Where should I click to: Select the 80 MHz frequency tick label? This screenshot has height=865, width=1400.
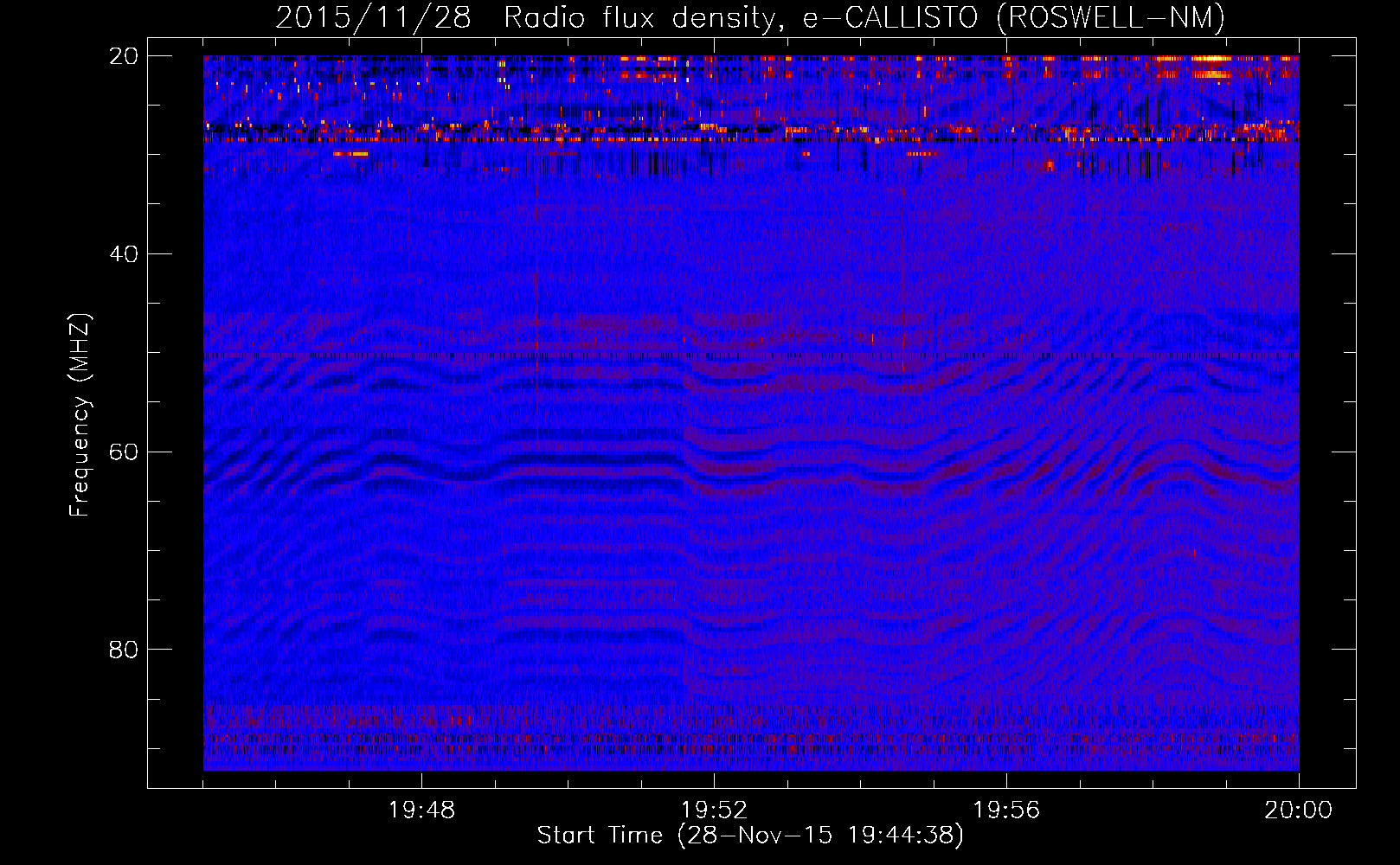(124, 650)
